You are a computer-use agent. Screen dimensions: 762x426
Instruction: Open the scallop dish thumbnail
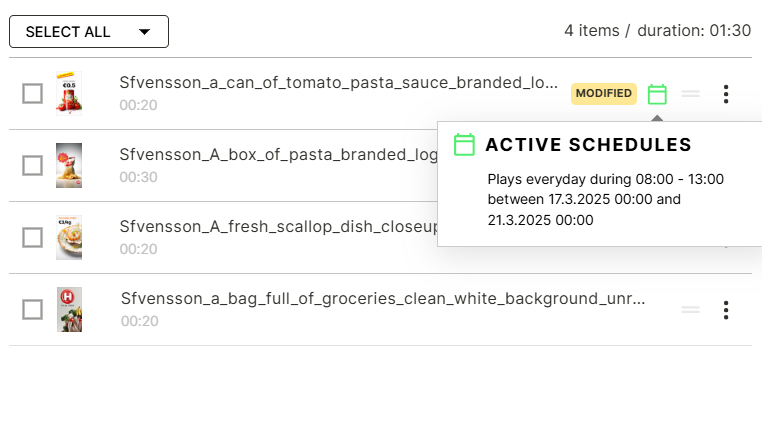click(69, 238)
